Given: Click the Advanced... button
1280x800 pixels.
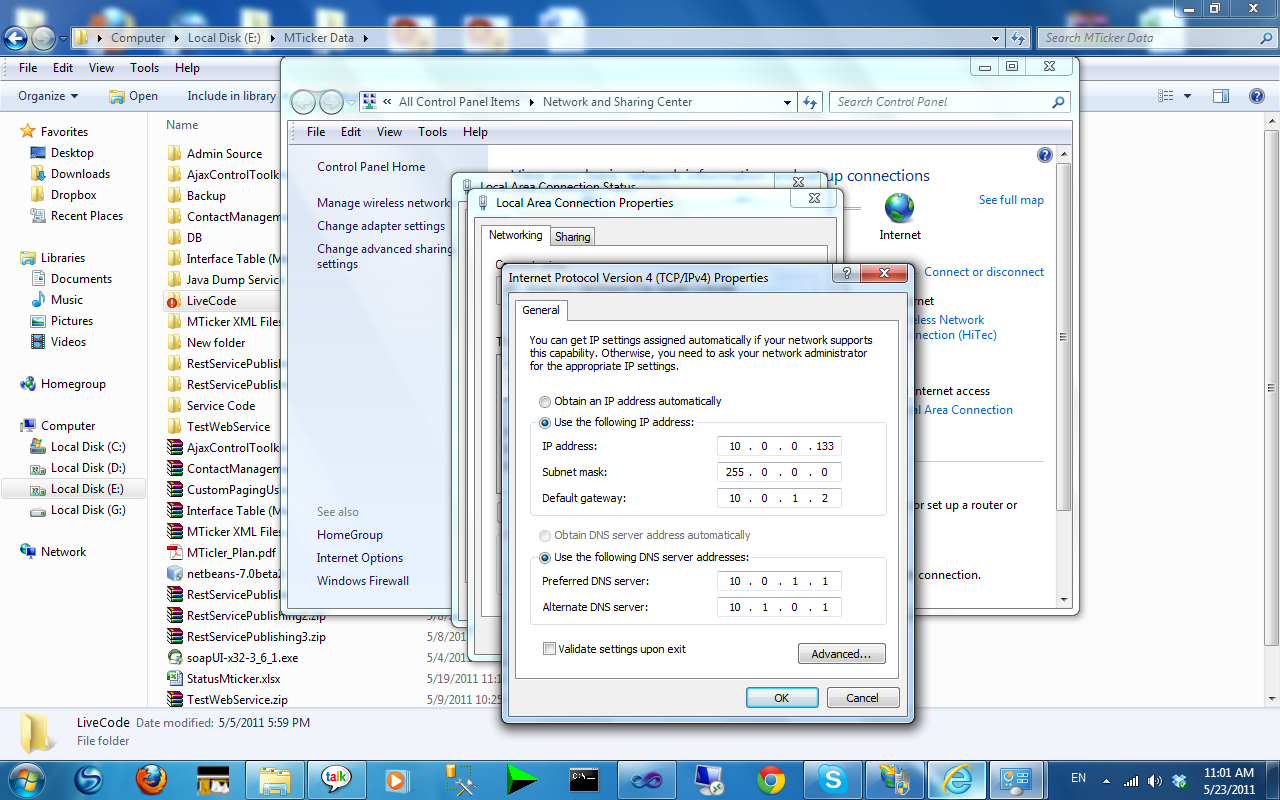Looking at the screenshot, I should click(x=841, y=654).
